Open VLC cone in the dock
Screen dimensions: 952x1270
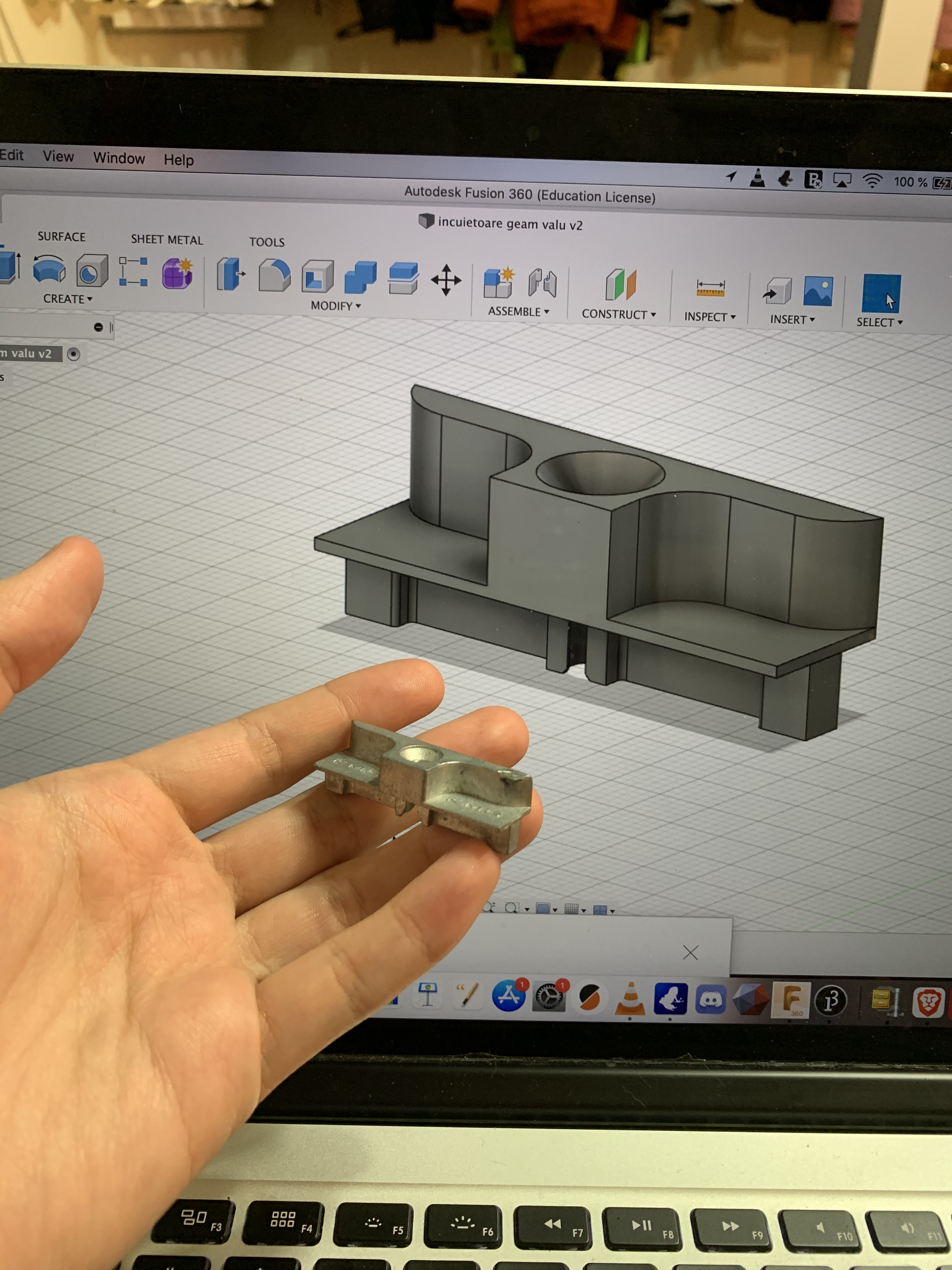coord(630,998)
